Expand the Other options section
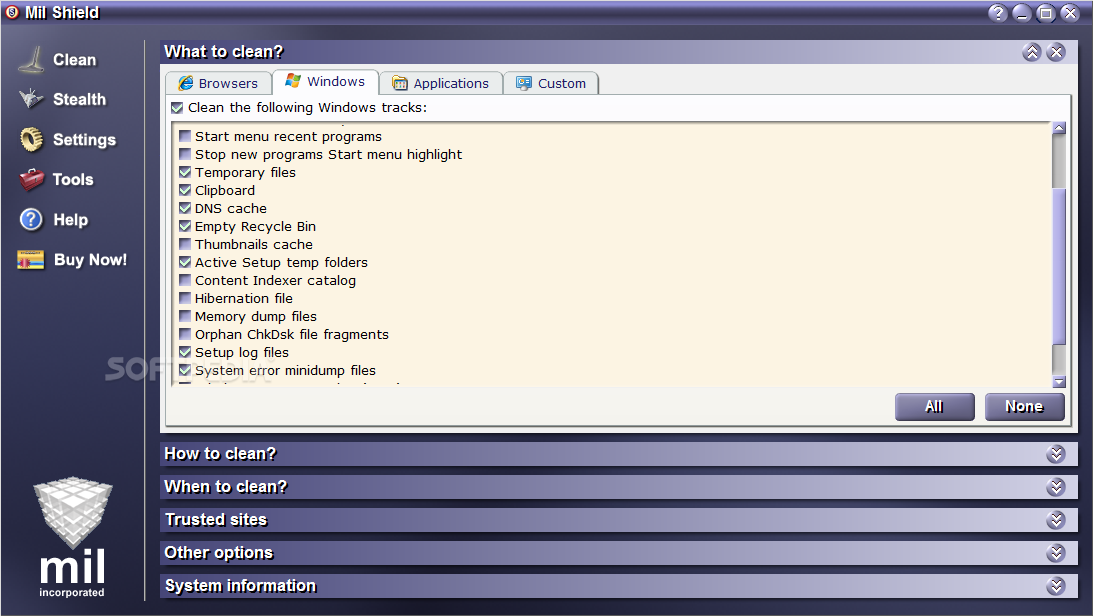This screenshot has height=616, width=1093. coord(1056,553)
